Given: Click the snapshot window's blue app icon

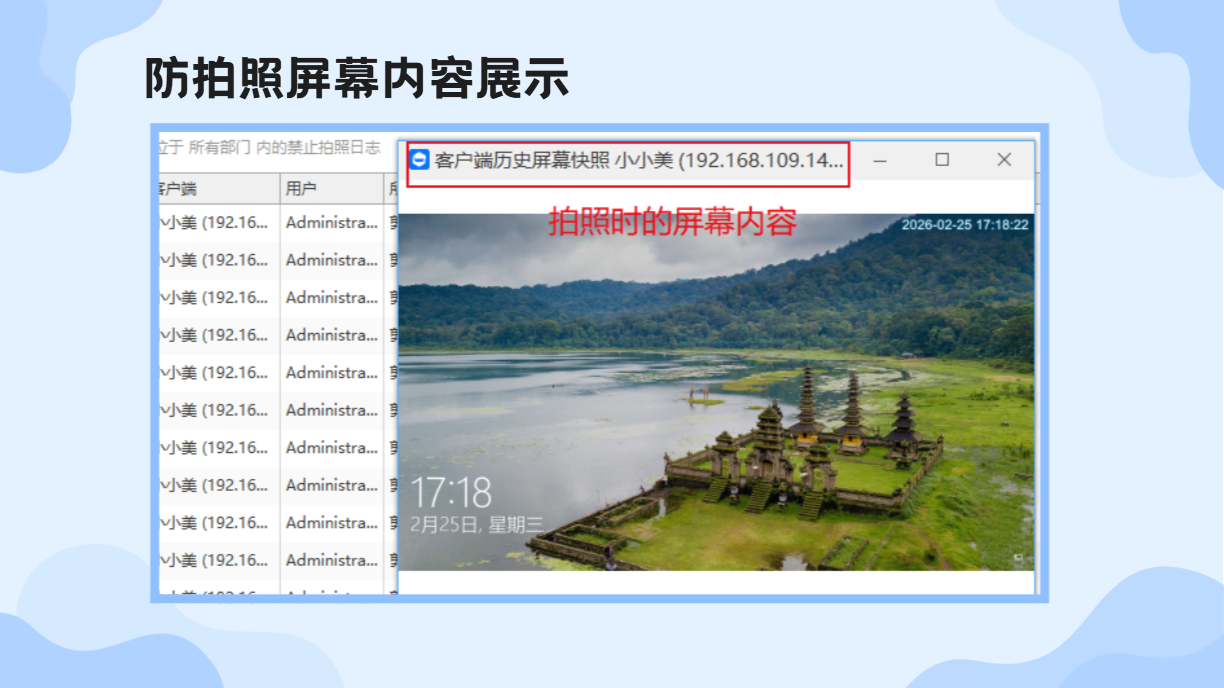Looking at the screenshot, I should (420, 160).
